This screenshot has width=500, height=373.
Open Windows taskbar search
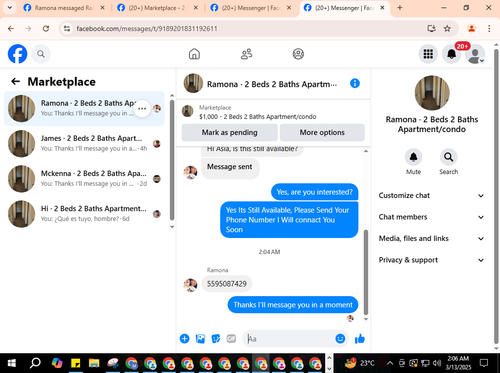pyautogui.click(x=35, y=363)
